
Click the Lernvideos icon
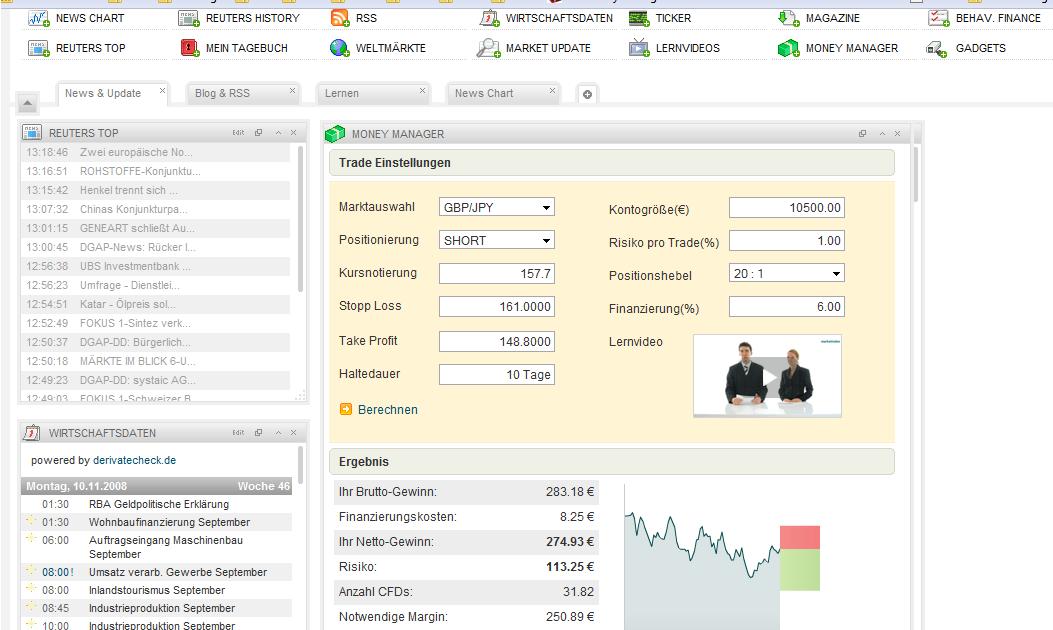point(639,48)
